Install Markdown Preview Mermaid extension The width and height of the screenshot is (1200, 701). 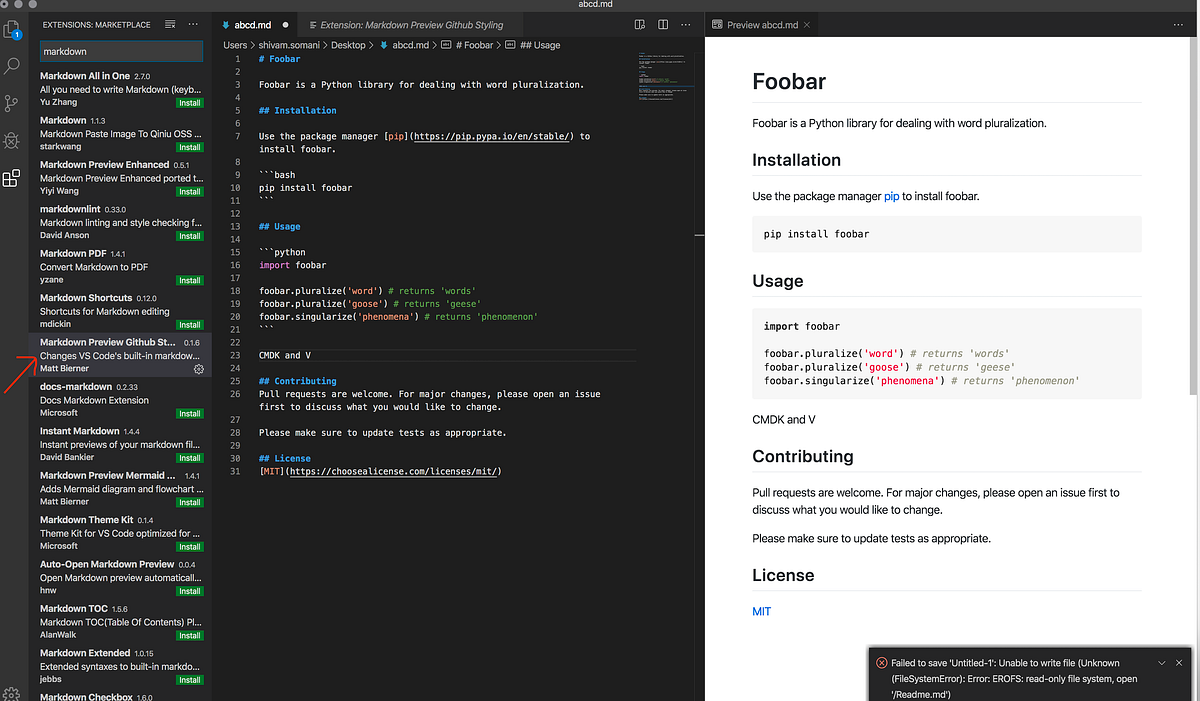(189, 502)
